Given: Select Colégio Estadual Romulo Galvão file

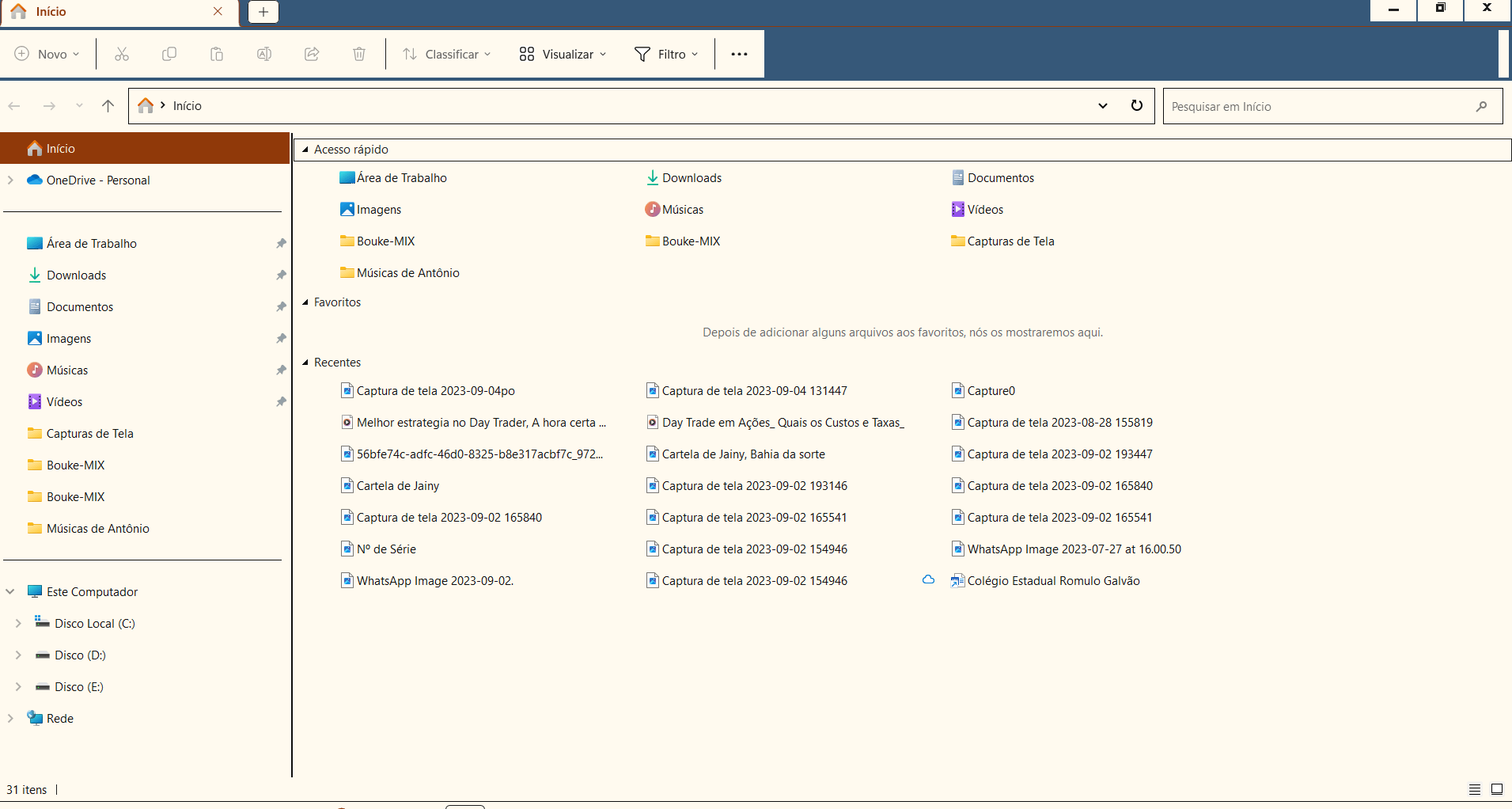Looking at the screenshot, I should [x=1045, y=581].
